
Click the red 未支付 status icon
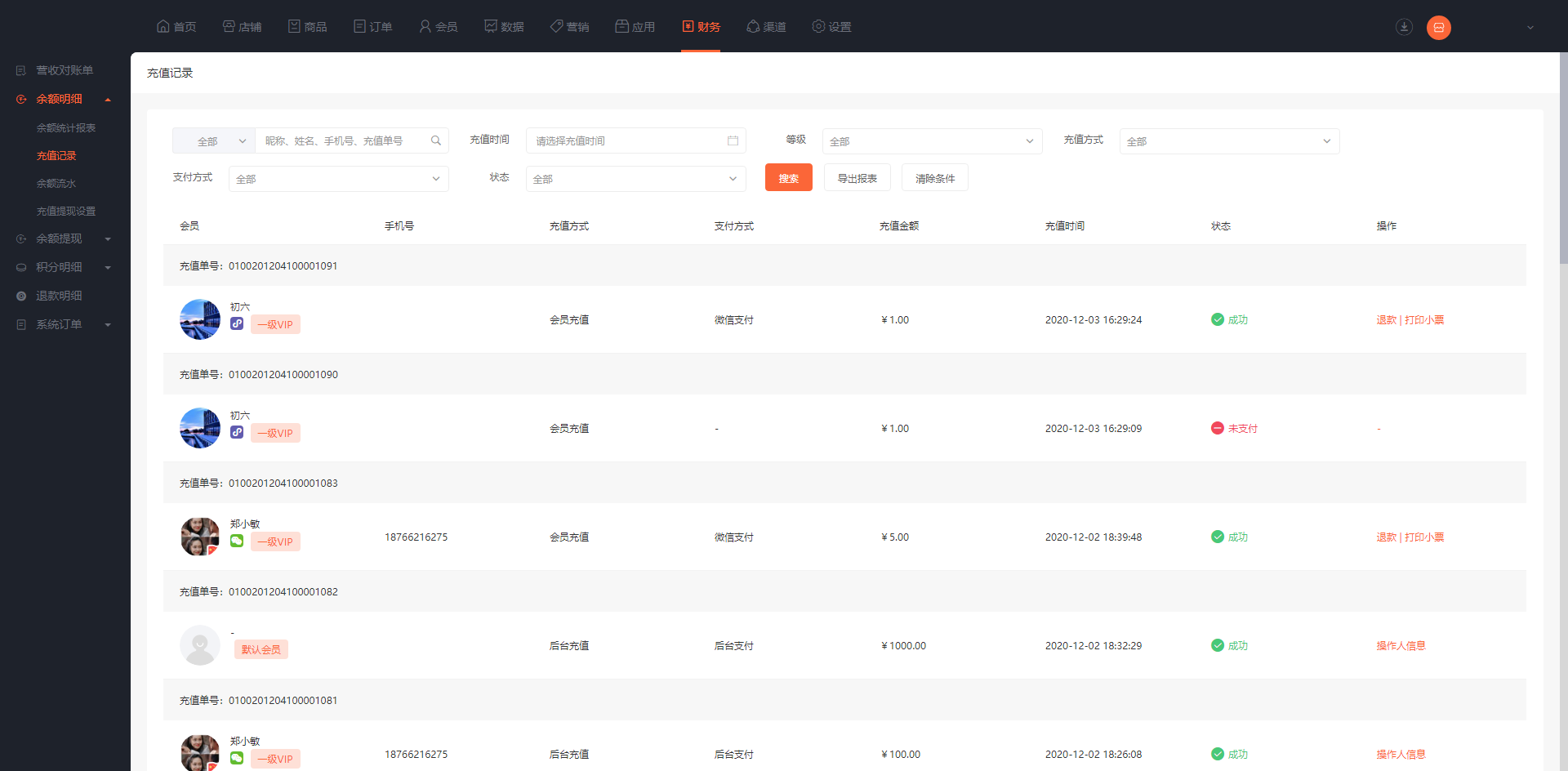click(x=1218, y=428)
